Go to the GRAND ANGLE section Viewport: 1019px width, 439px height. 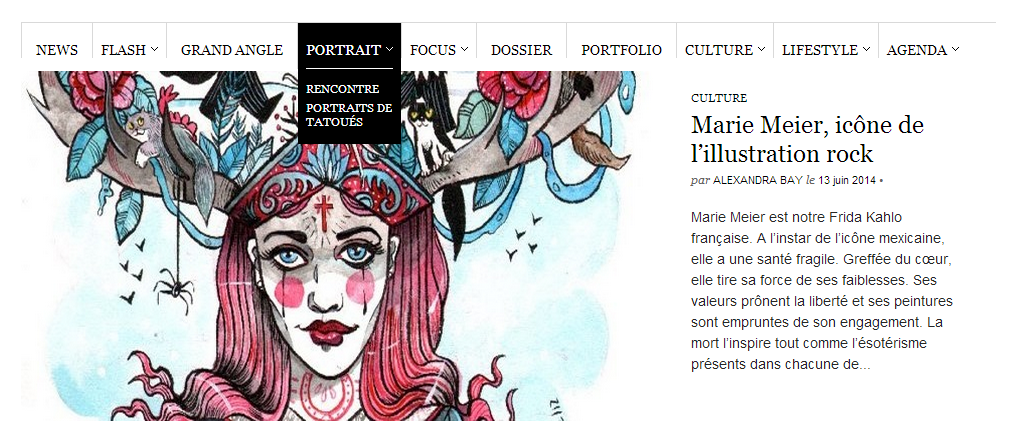[232, 50]
